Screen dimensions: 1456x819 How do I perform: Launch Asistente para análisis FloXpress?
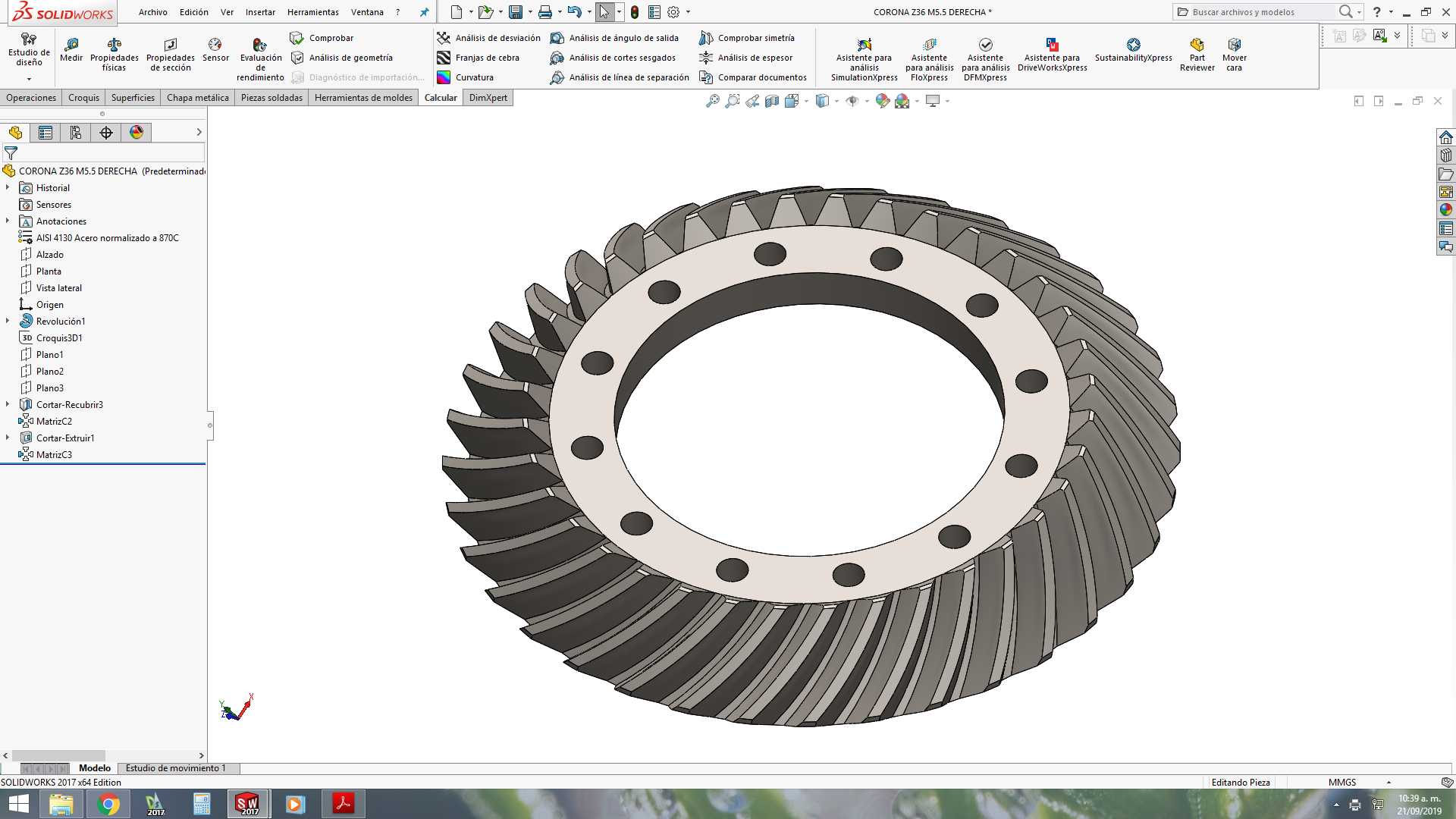(929, 59)
